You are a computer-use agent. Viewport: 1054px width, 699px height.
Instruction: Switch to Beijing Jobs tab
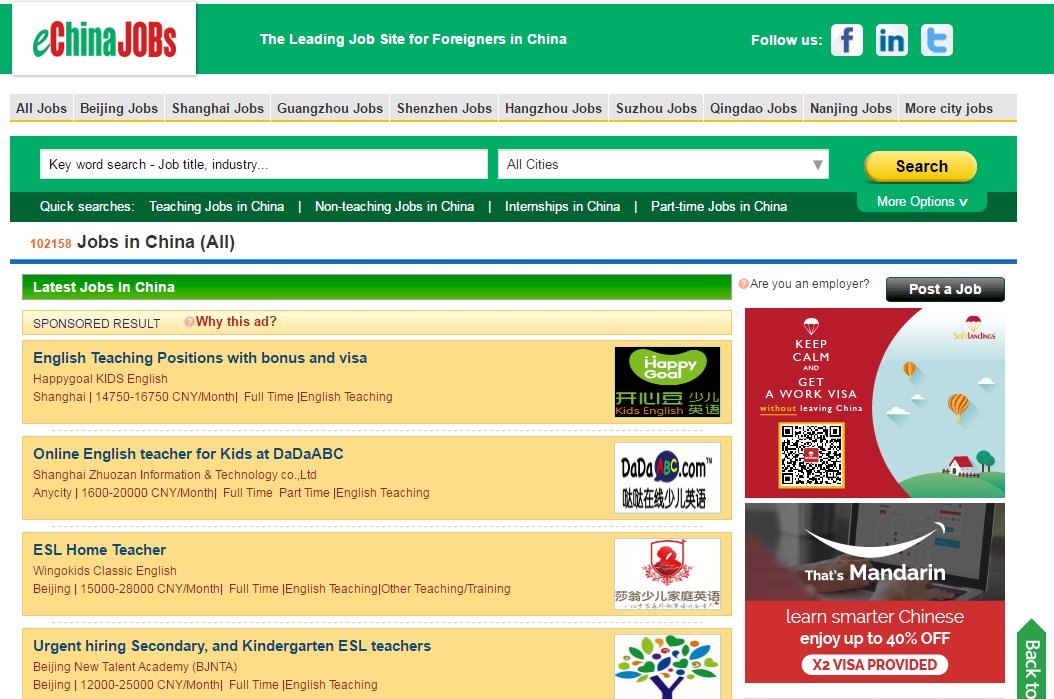(x=119, y=108)
